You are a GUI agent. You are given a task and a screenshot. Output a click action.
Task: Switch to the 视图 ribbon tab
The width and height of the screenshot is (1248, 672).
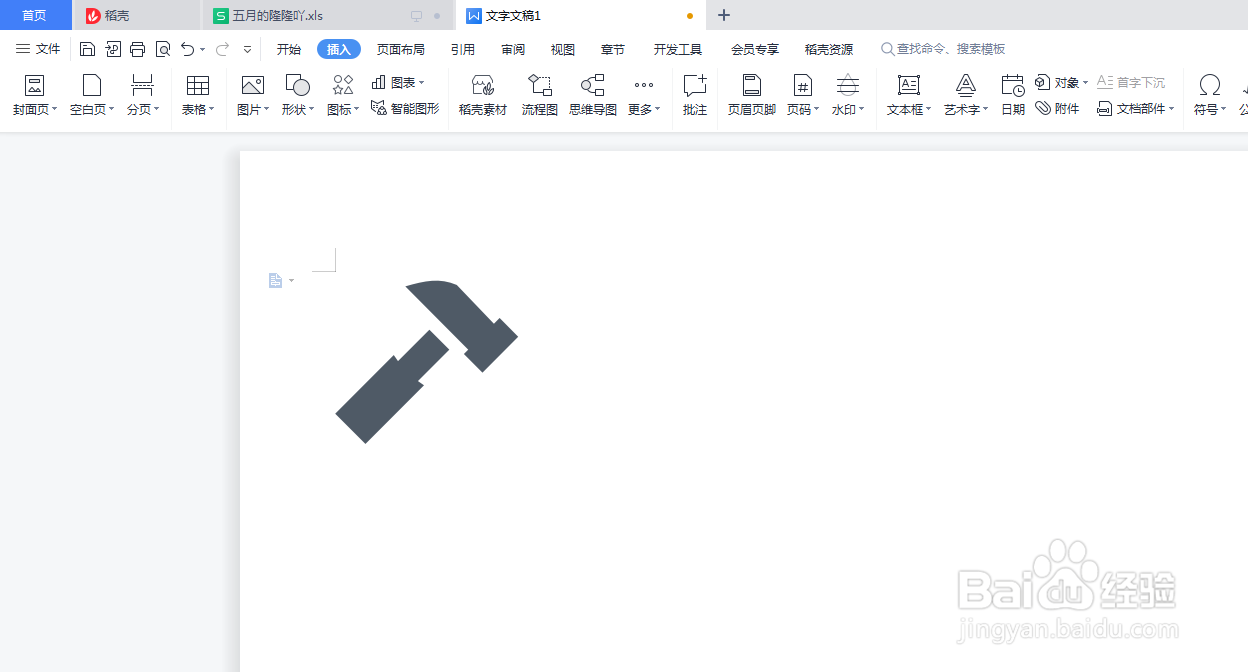[x=563, y=49]
